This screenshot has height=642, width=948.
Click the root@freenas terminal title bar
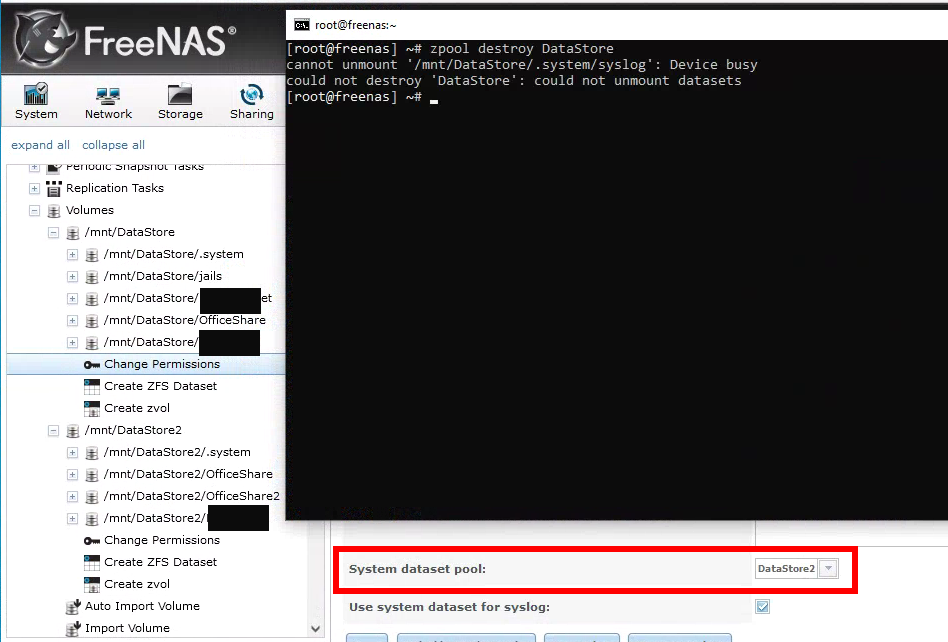coord(617,25)
